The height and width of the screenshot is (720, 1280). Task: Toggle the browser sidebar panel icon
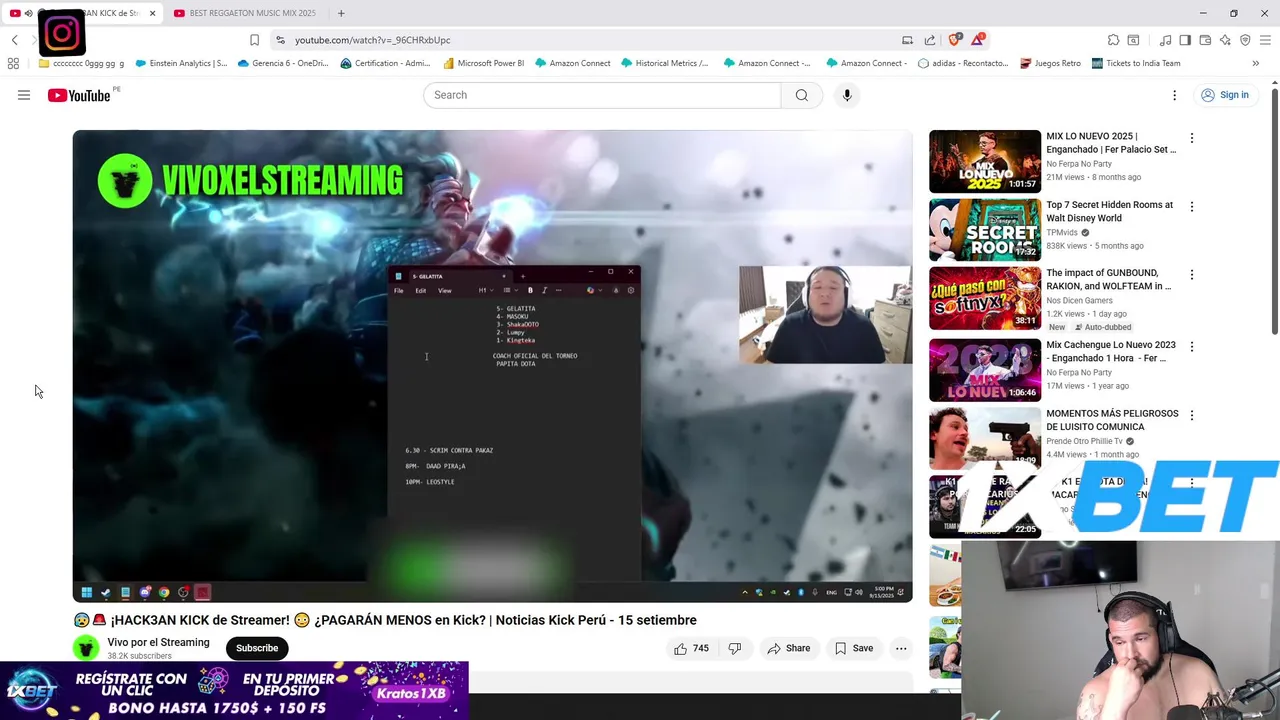pos(1185,40)
